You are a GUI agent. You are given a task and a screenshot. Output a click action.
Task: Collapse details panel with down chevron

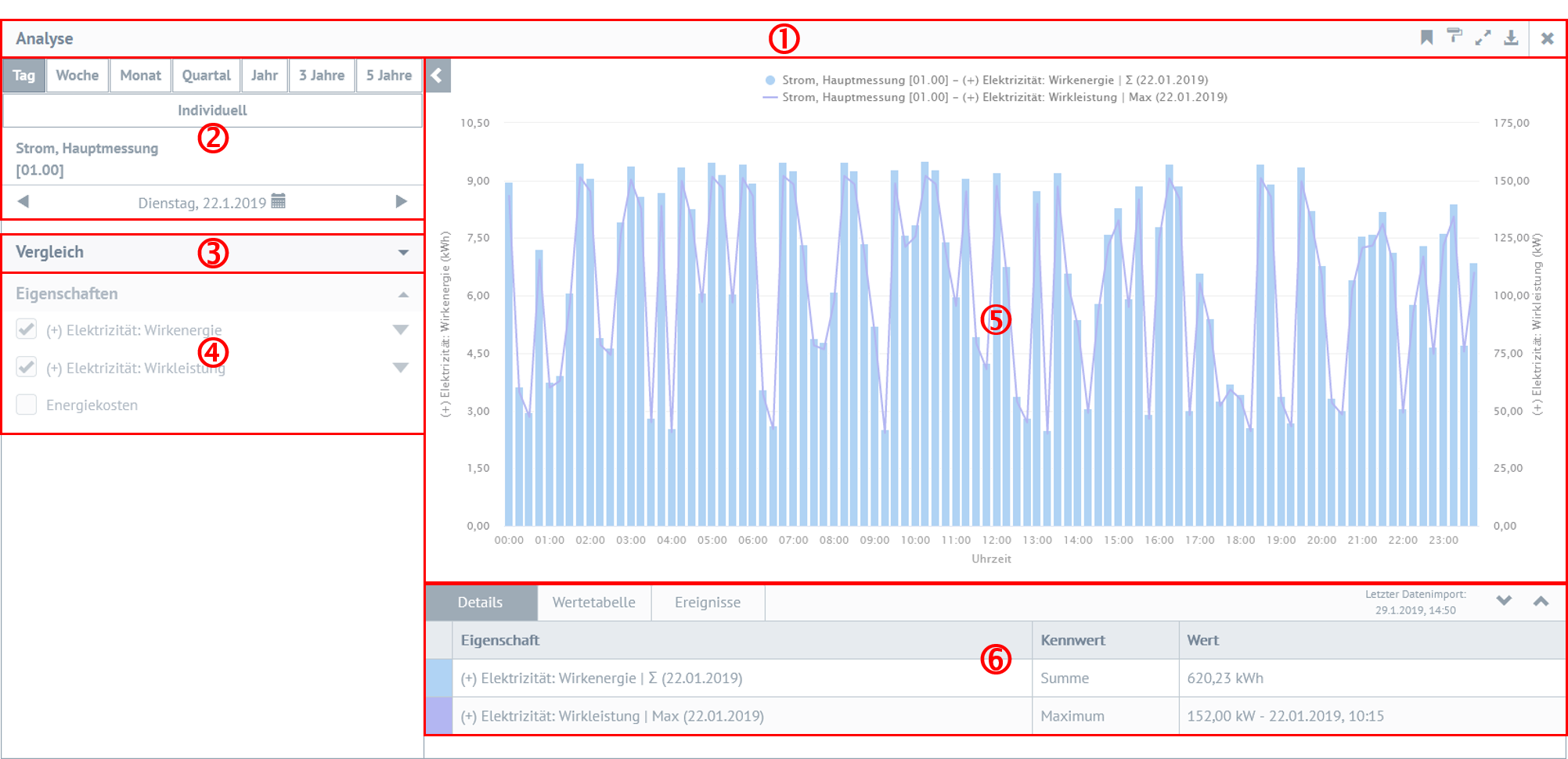[1504, 601]
